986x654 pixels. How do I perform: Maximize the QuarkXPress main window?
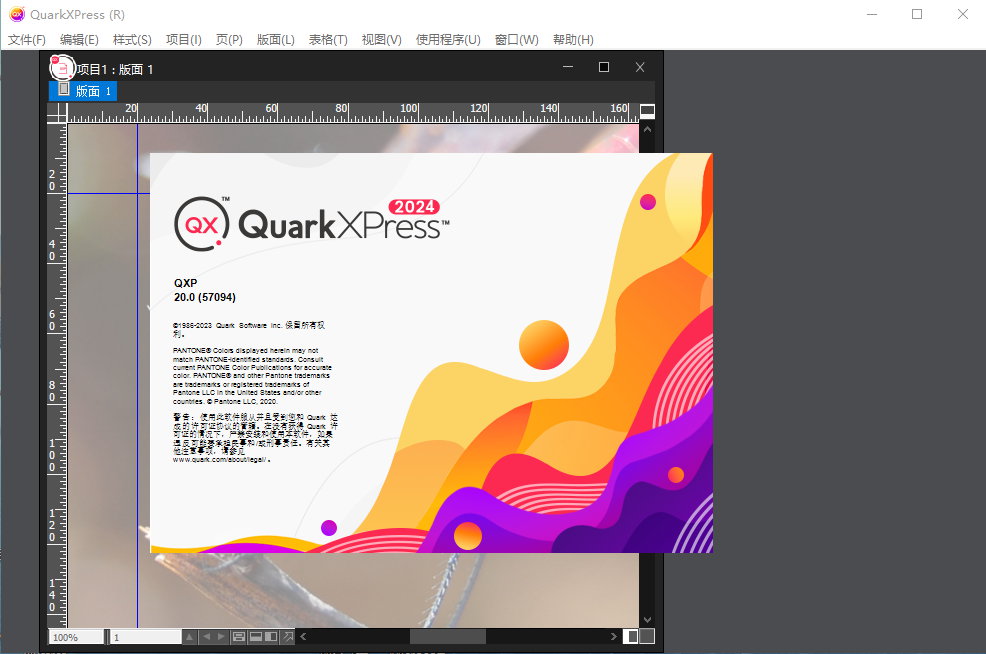(917, 14)
